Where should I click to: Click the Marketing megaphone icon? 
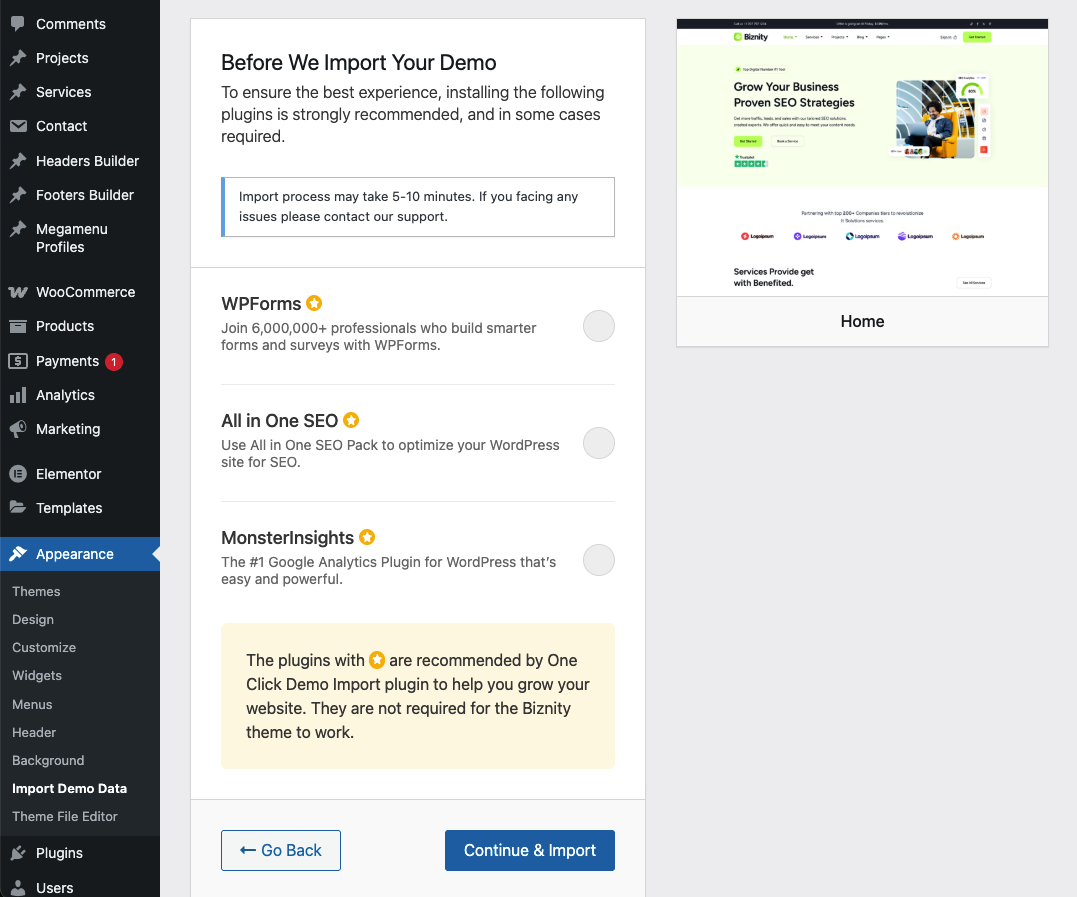coord(18,429)
